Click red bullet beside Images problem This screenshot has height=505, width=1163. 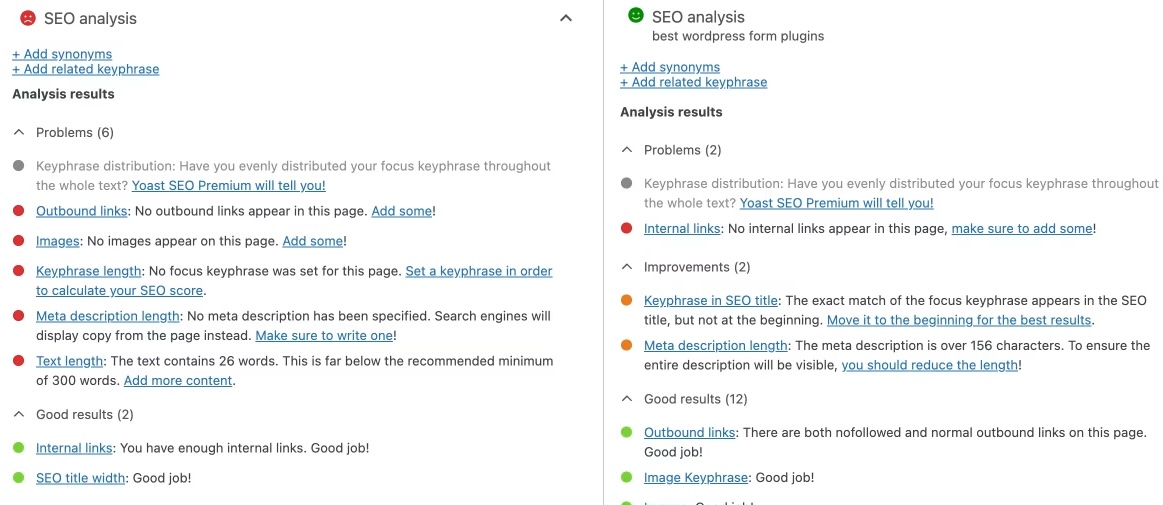coord(19,241)
